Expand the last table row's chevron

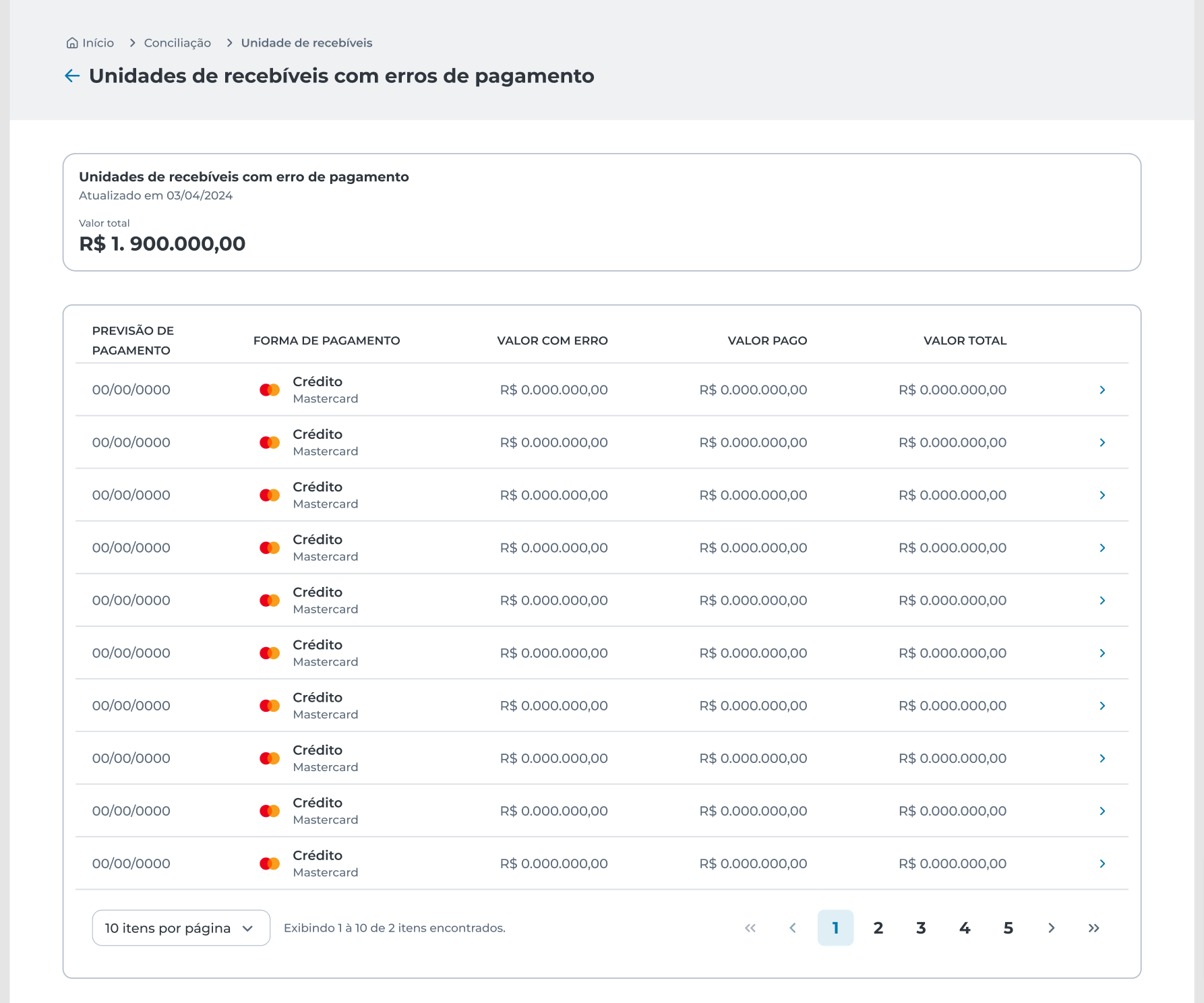click(x=1103, y=863)
